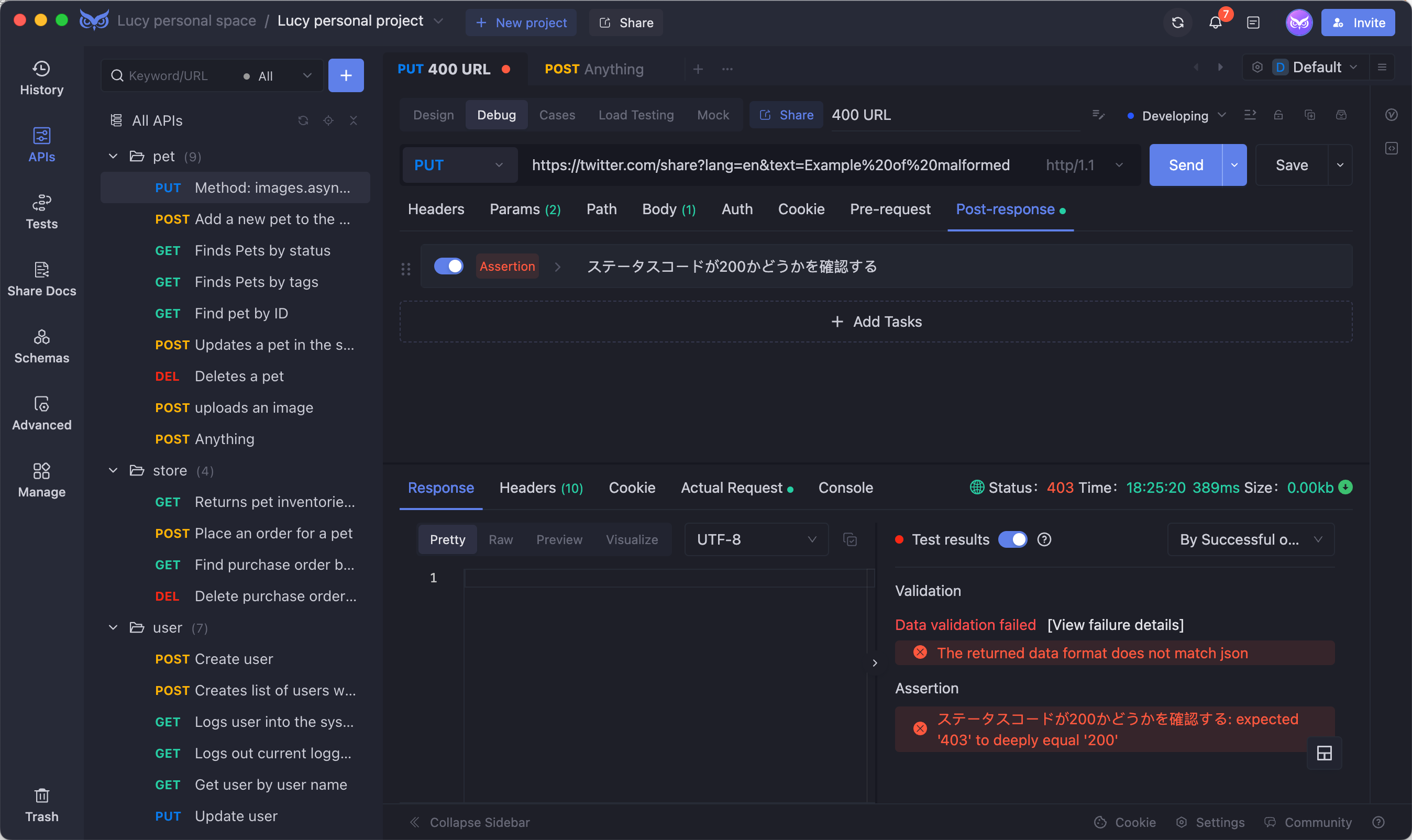Click the blue plus add button

click(x=346, y=75)
